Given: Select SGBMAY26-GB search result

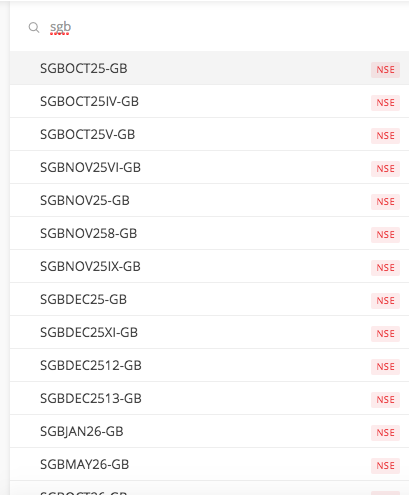Looking at the screenshot, I should coord(209,464).
